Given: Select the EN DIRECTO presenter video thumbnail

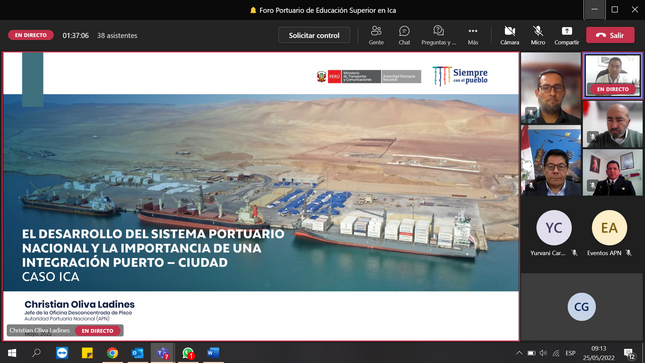Looking at the screenshot, I should point(613,75).
